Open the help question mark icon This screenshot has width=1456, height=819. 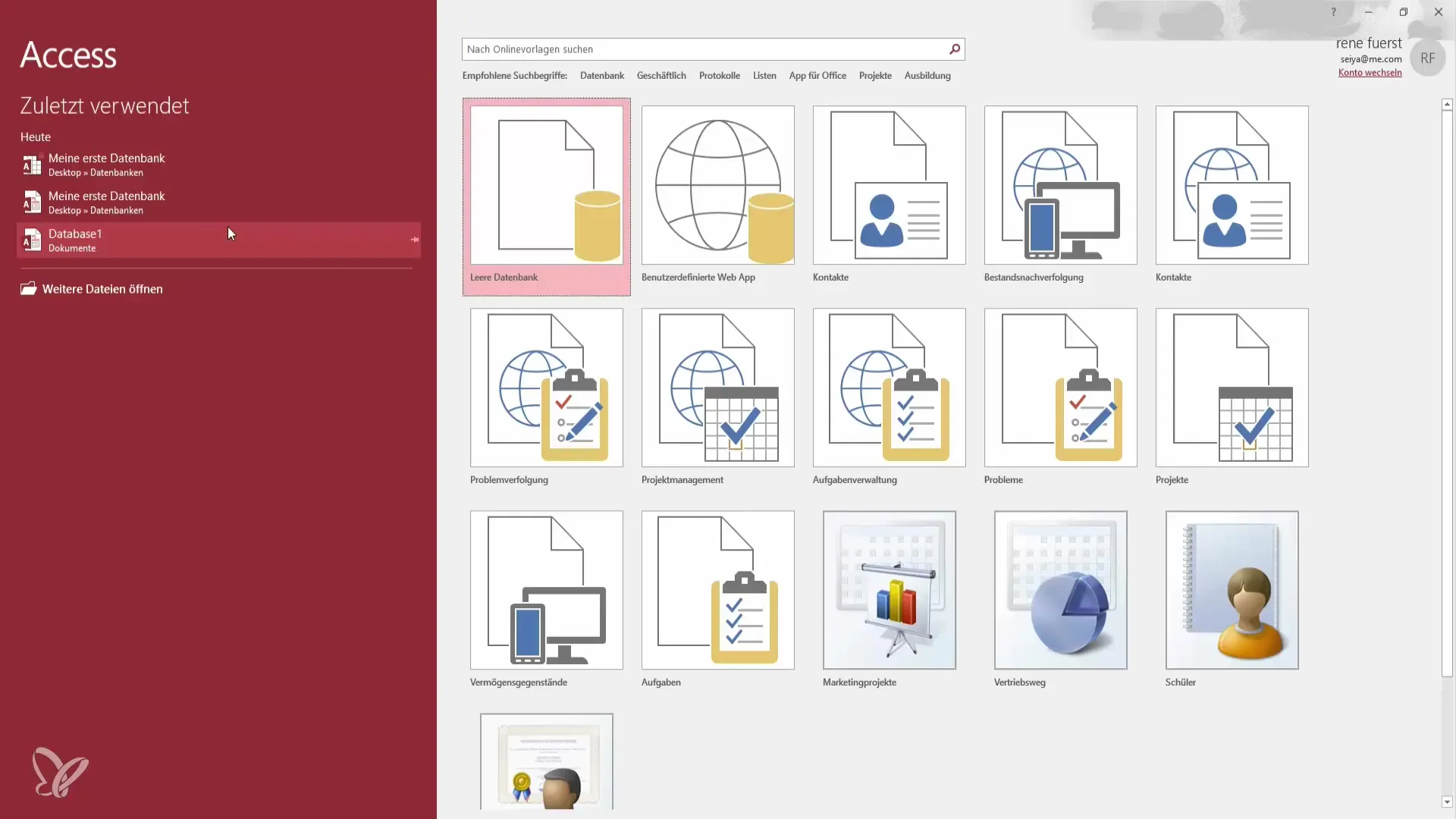tap(1333, 12)
